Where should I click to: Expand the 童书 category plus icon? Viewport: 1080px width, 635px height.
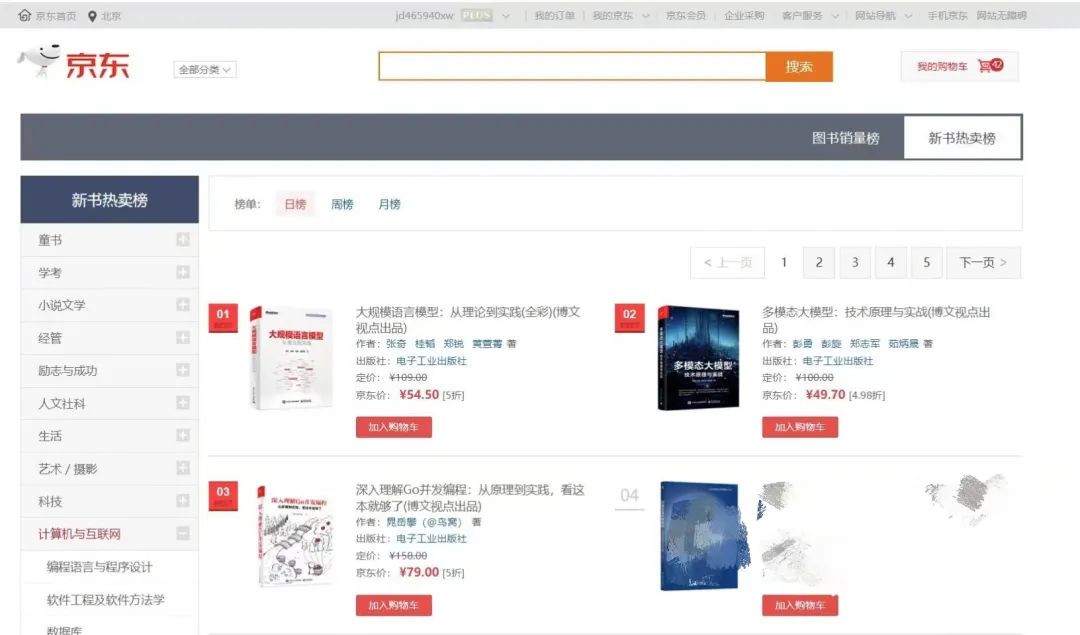(183, 240)
